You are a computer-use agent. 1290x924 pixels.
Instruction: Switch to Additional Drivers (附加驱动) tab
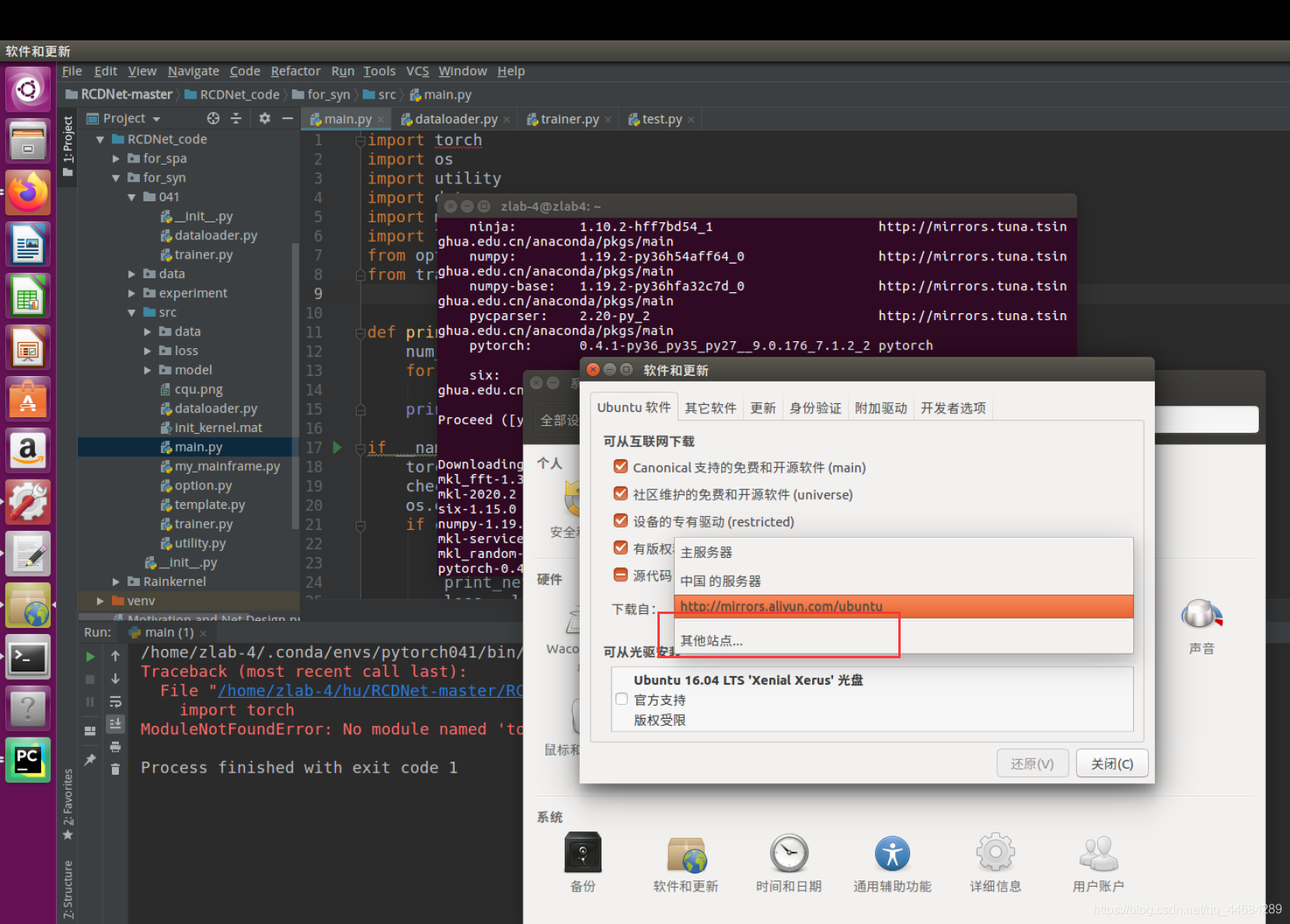(x=881, y=408)
